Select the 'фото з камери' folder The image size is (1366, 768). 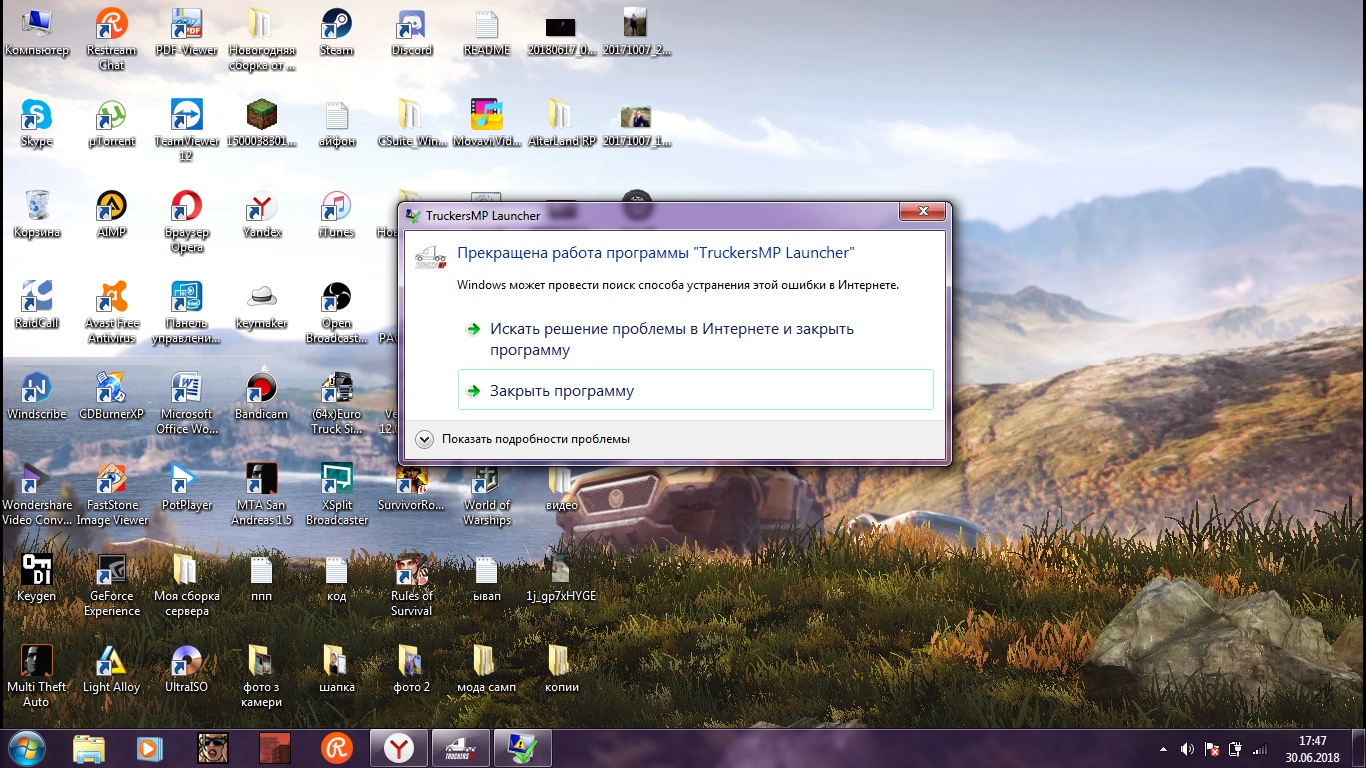[261, 677]
